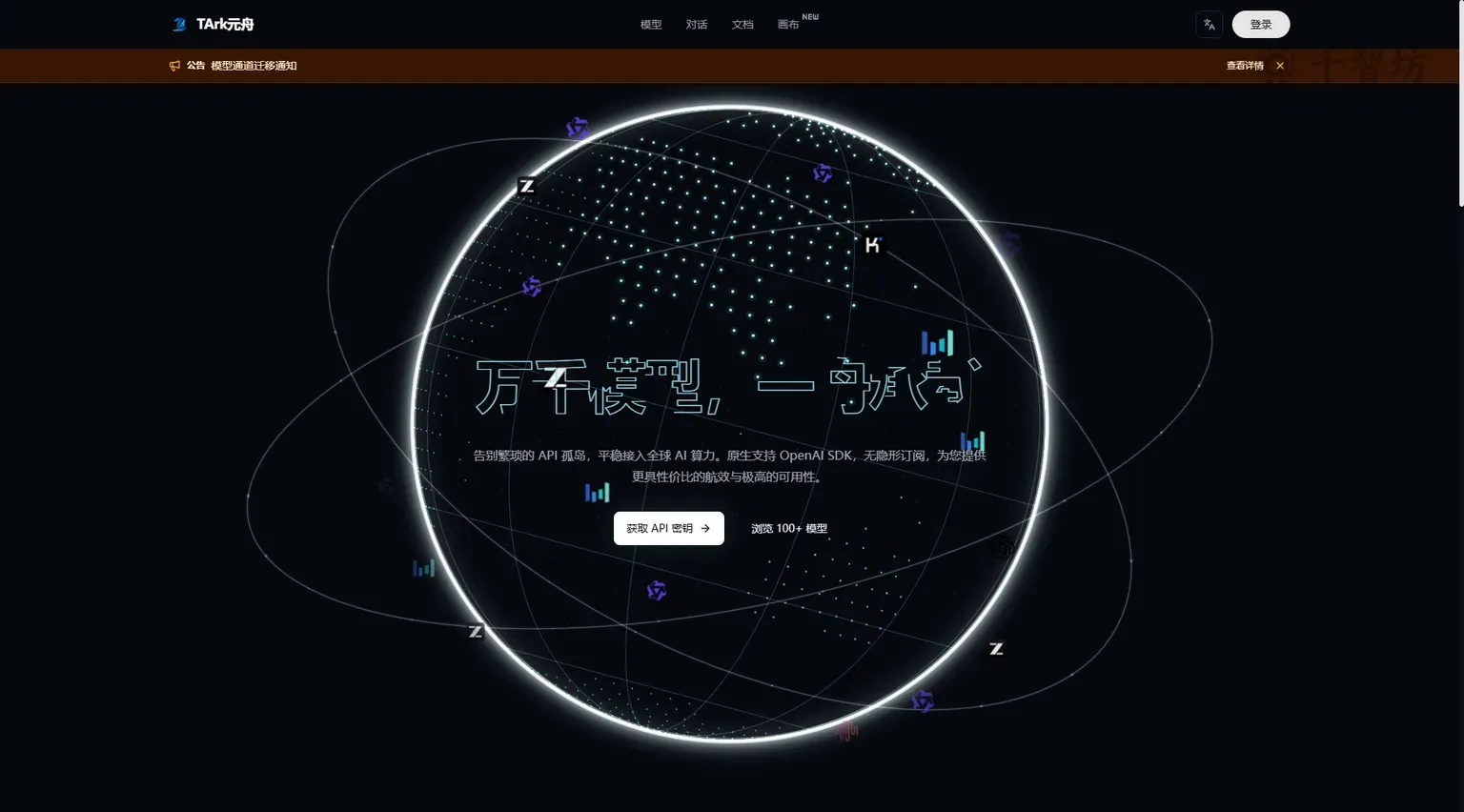The image size is (1464, 812).
Task: Click the TArk元舟 logo icon
Action: click(x=179, y=24)
